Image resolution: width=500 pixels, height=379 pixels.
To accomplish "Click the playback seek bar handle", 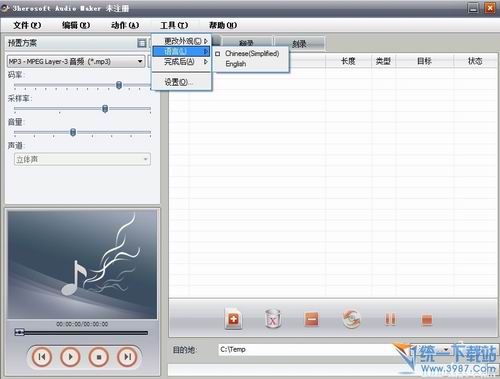I will coord(19,332).
